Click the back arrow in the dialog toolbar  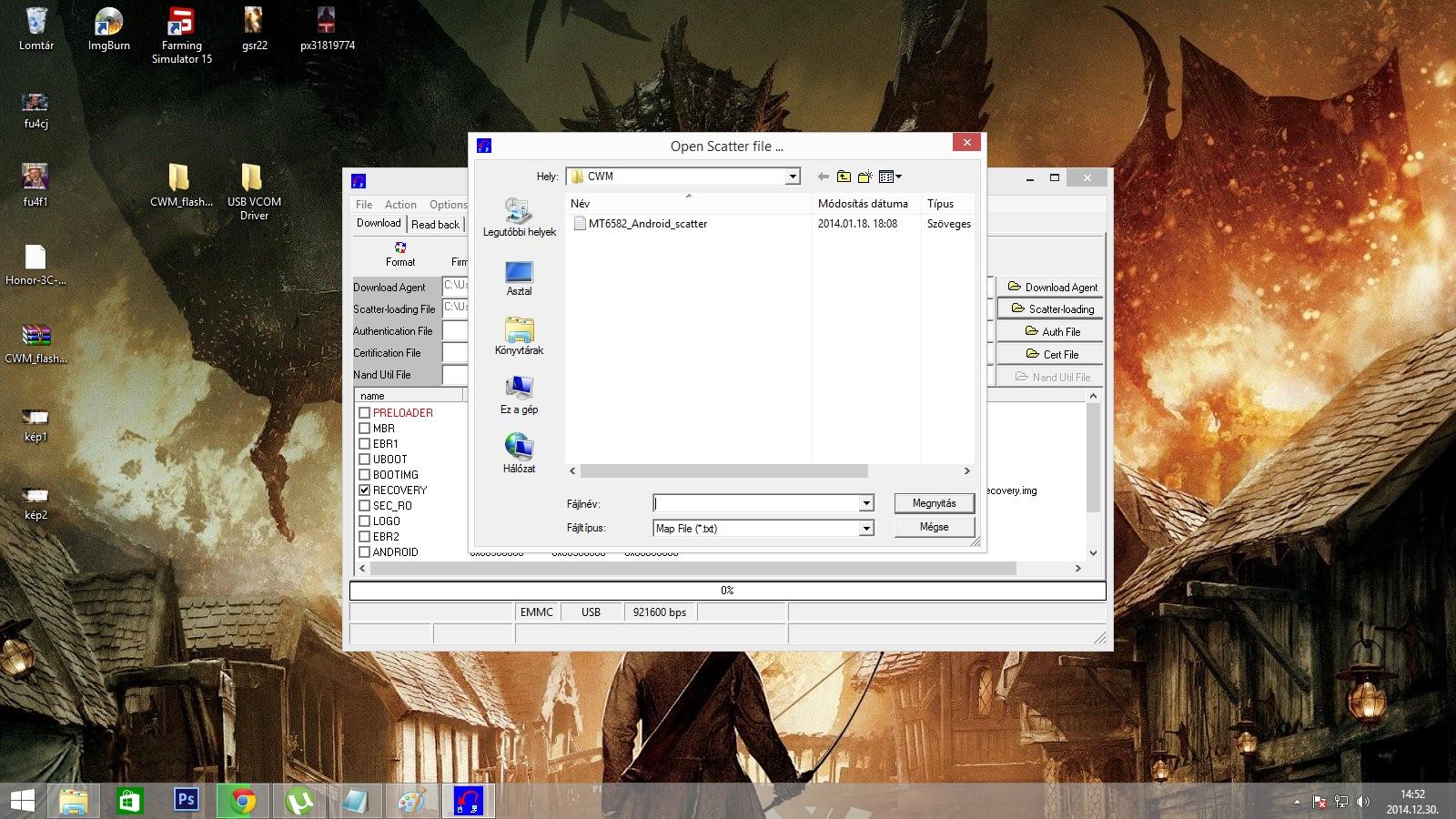pos(824,177)
